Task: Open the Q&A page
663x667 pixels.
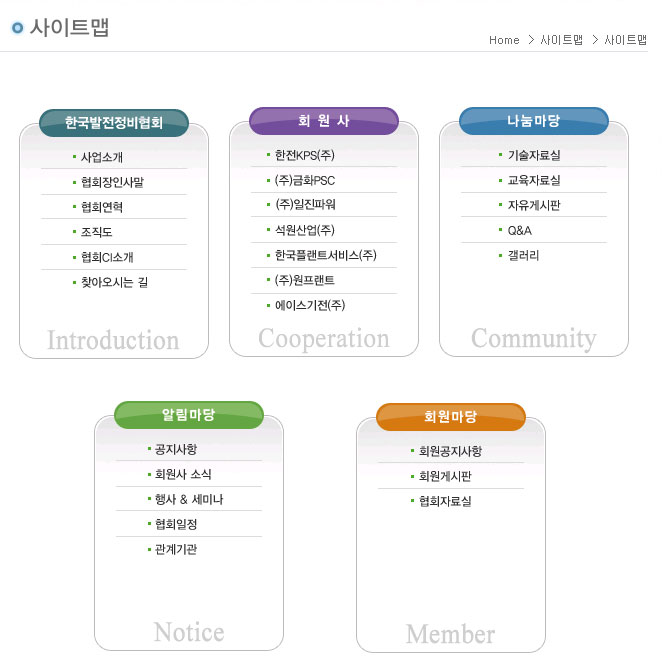Action: [520, 231]
